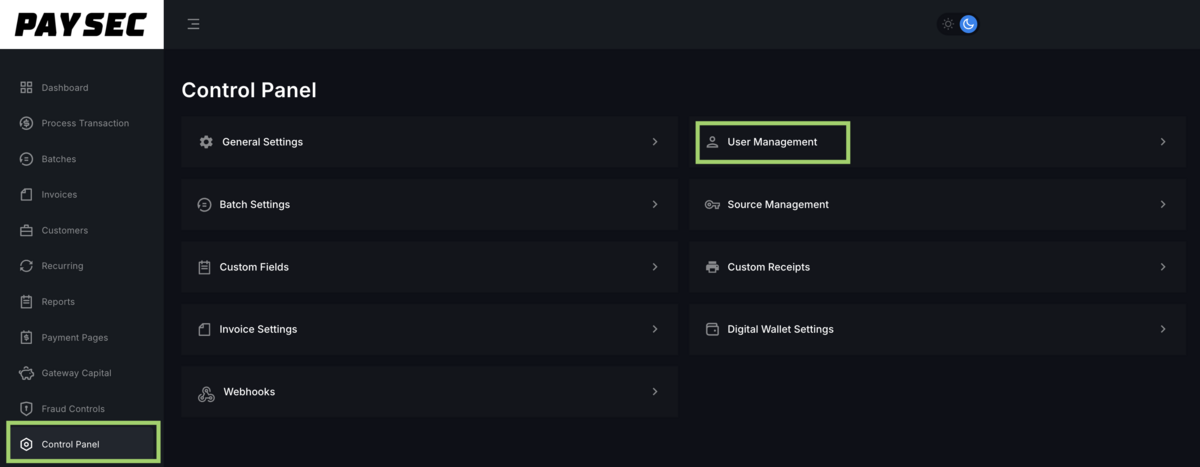Click the Fraud Controls shield icon
This screenshot has height=467, width=1200.
26,409
